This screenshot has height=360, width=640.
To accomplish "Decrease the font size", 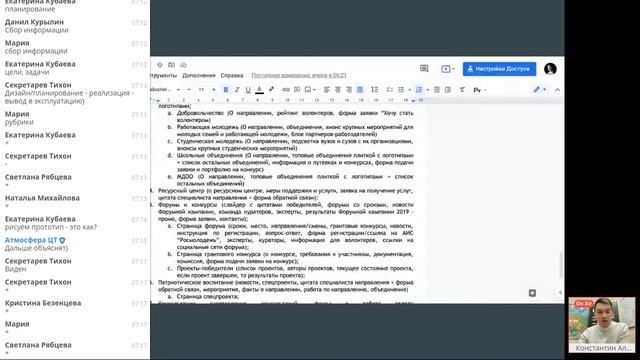I will (x=189, y=90).
